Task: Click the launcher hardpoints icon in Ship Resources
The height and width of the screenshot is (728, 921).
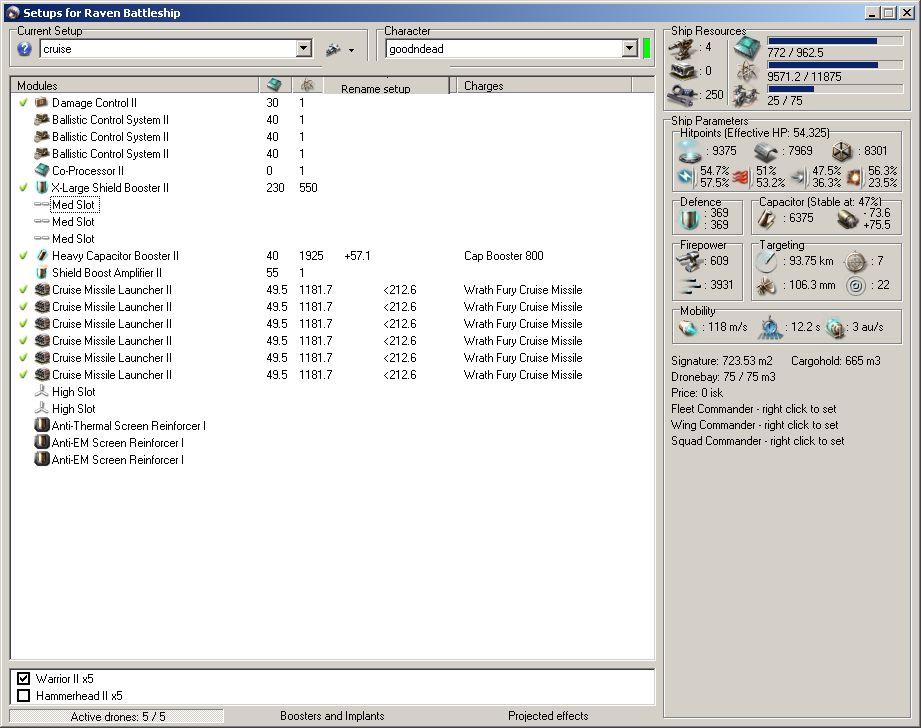Action: [x=683, y=72]
